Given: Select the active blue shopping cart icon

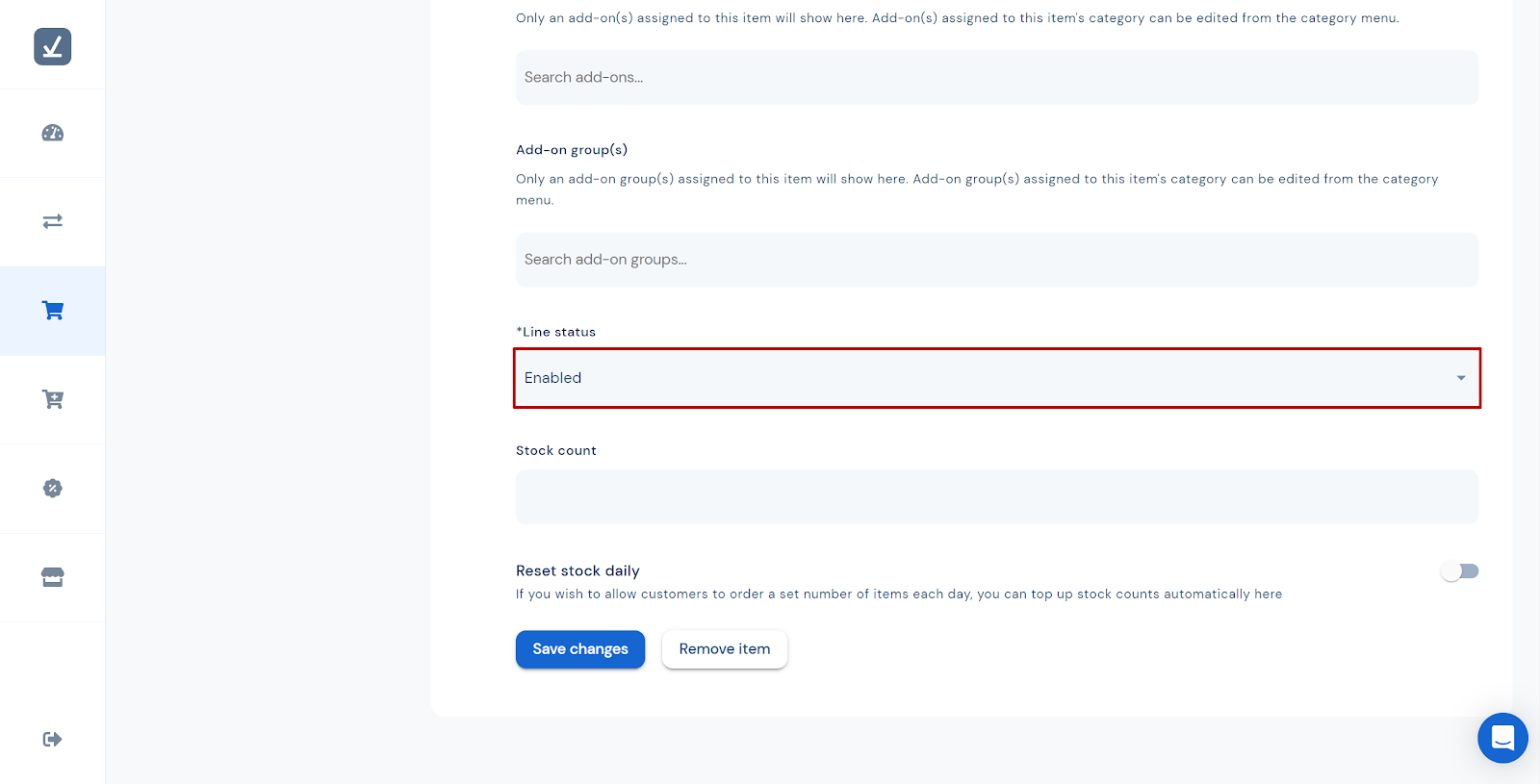Looking at the screenshot, I should (x=53, y=311).
